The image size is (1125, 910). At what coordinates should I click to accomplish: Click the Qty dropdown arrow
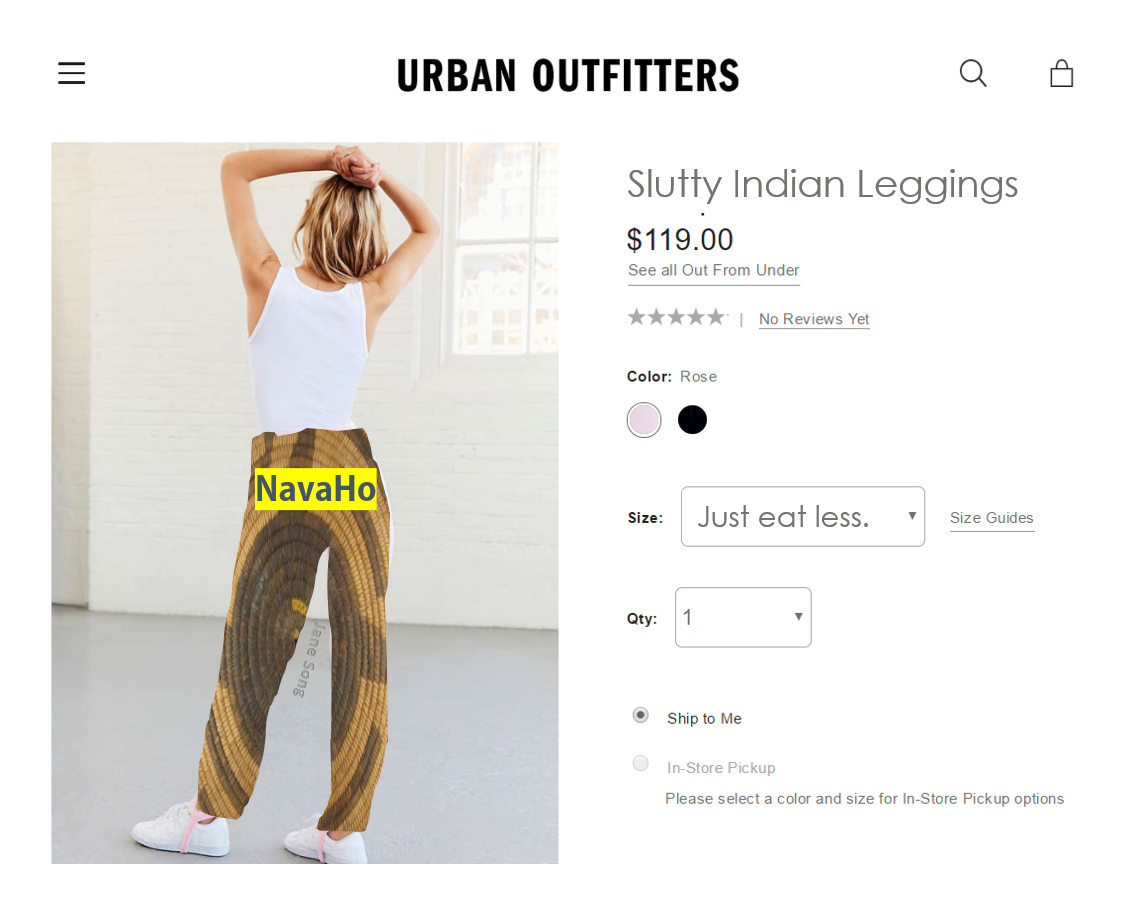tap(799, 616)
